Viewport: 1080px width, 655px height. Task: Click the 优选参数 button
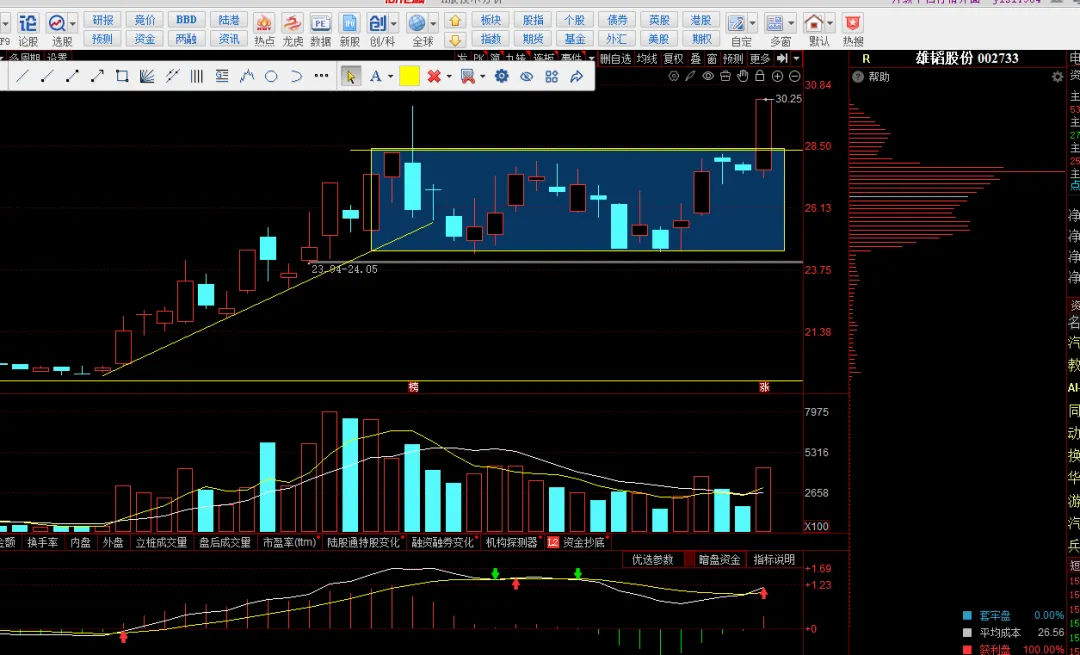tap(652, 560)
